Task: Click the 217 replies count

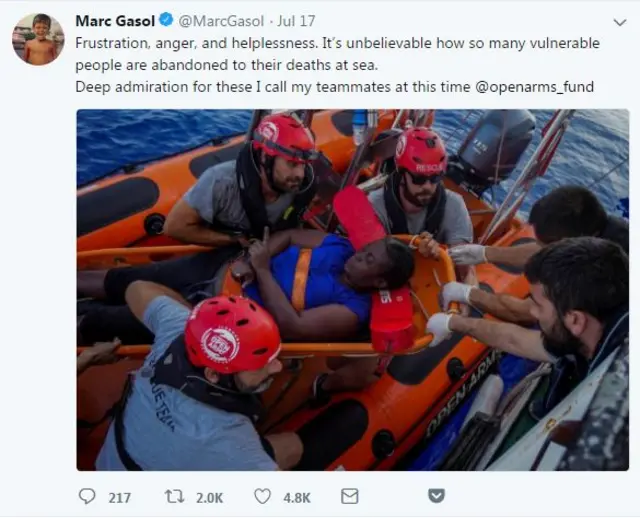Action: 120,498
